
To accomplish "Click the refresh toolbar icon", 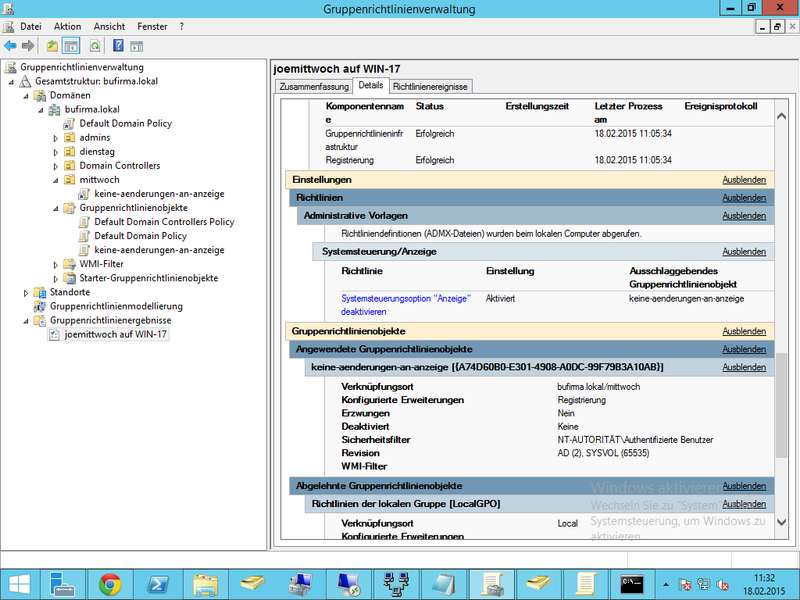I will click(x=96, y=46).
